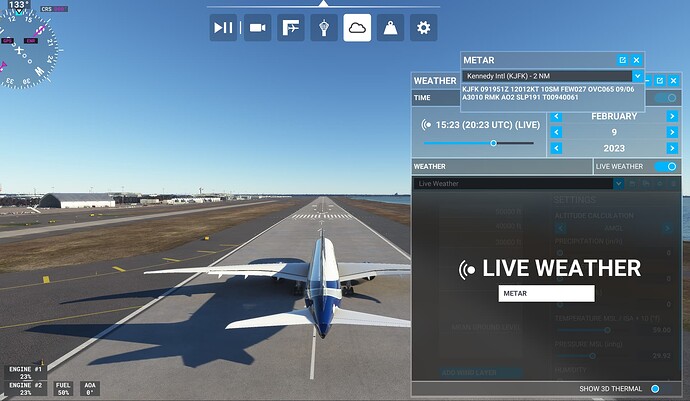690x401 pixels.
Task: Toggle the TIME live switch
Action: (666, 98)
